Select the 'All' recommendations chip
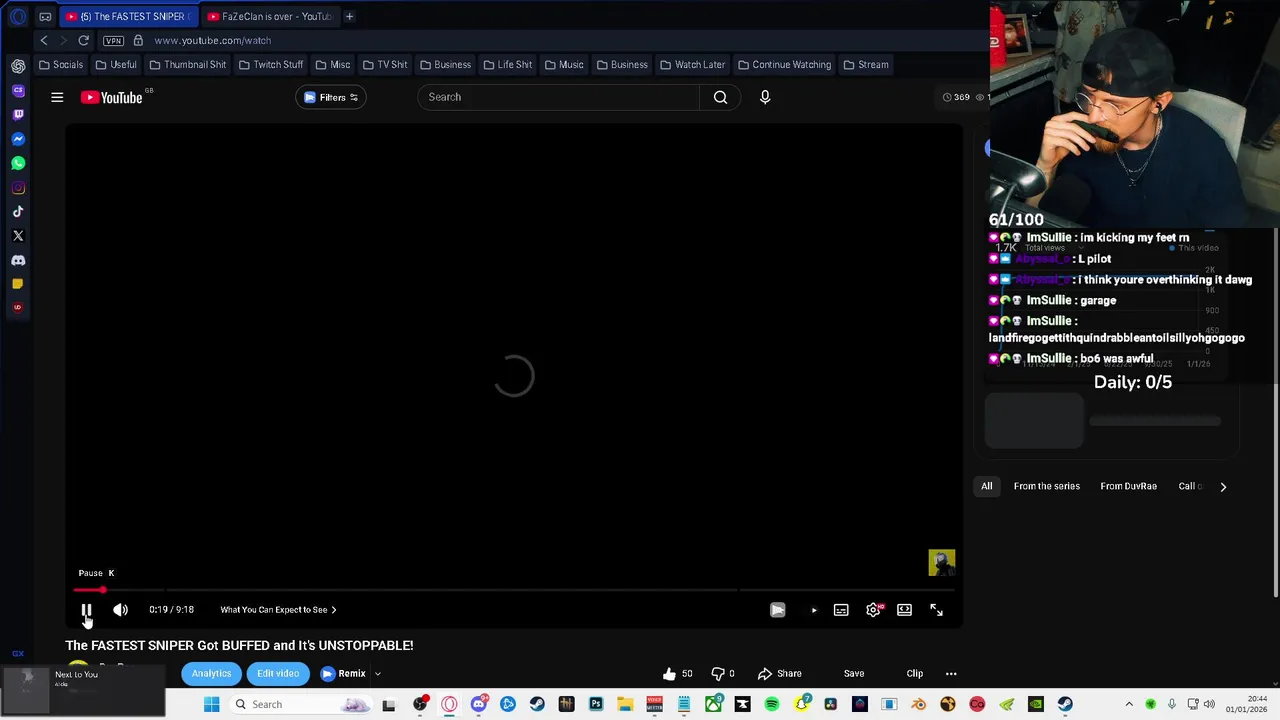This screenshot has height=720, width=1280. coord(987,486)
